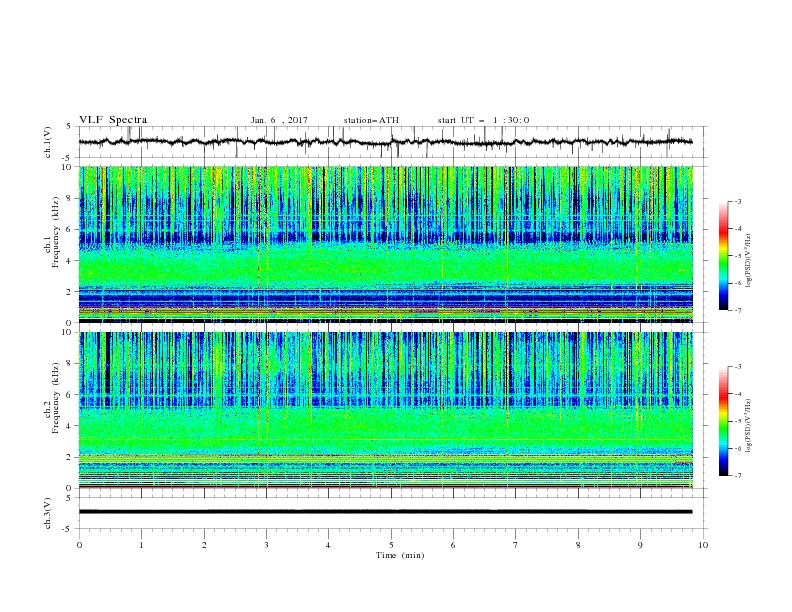Click the "station=ATH" header label
792x612 pixels.
[x=371, y=120]
